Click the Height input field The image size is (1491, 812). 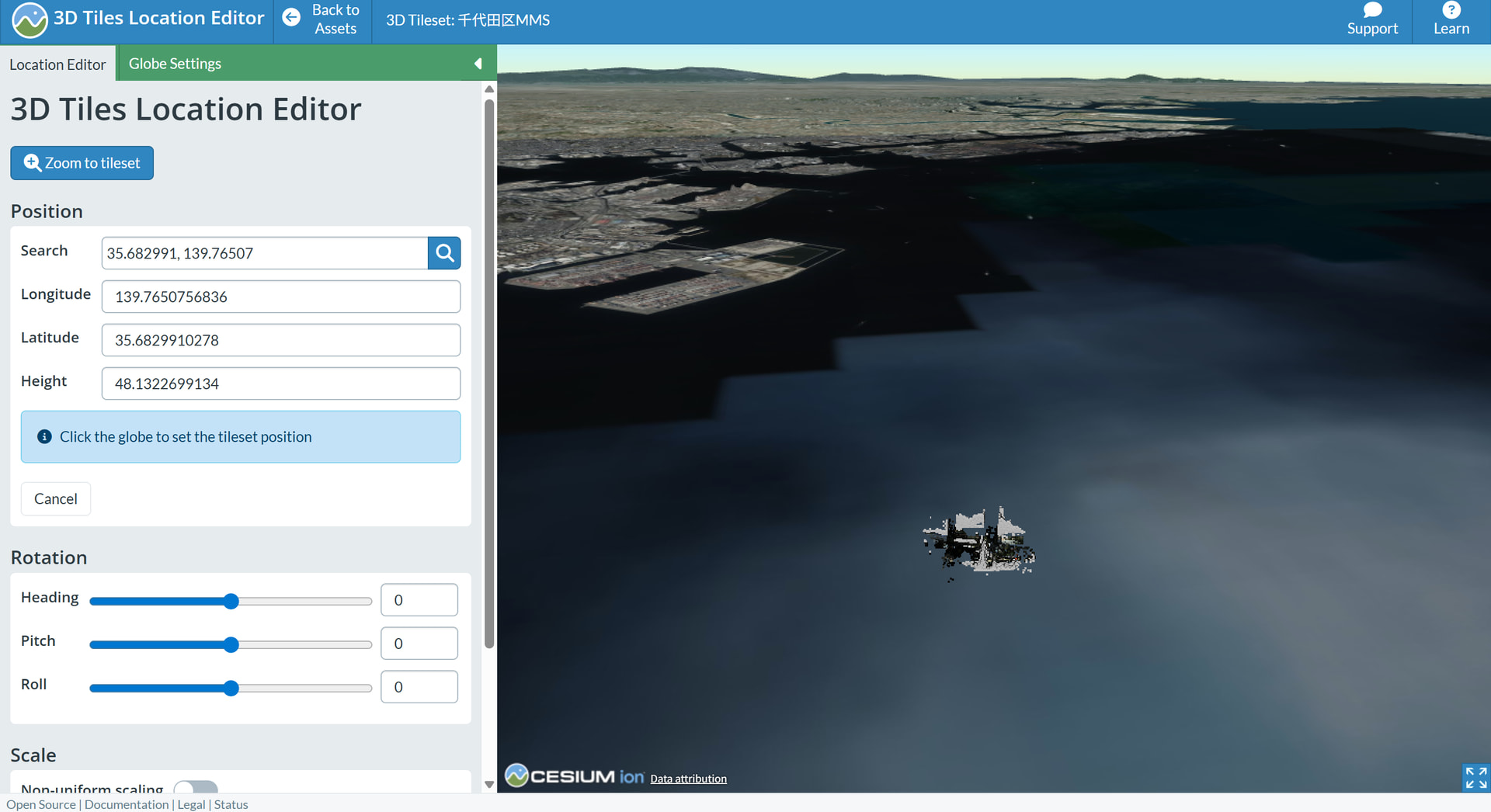pos(281,383)
